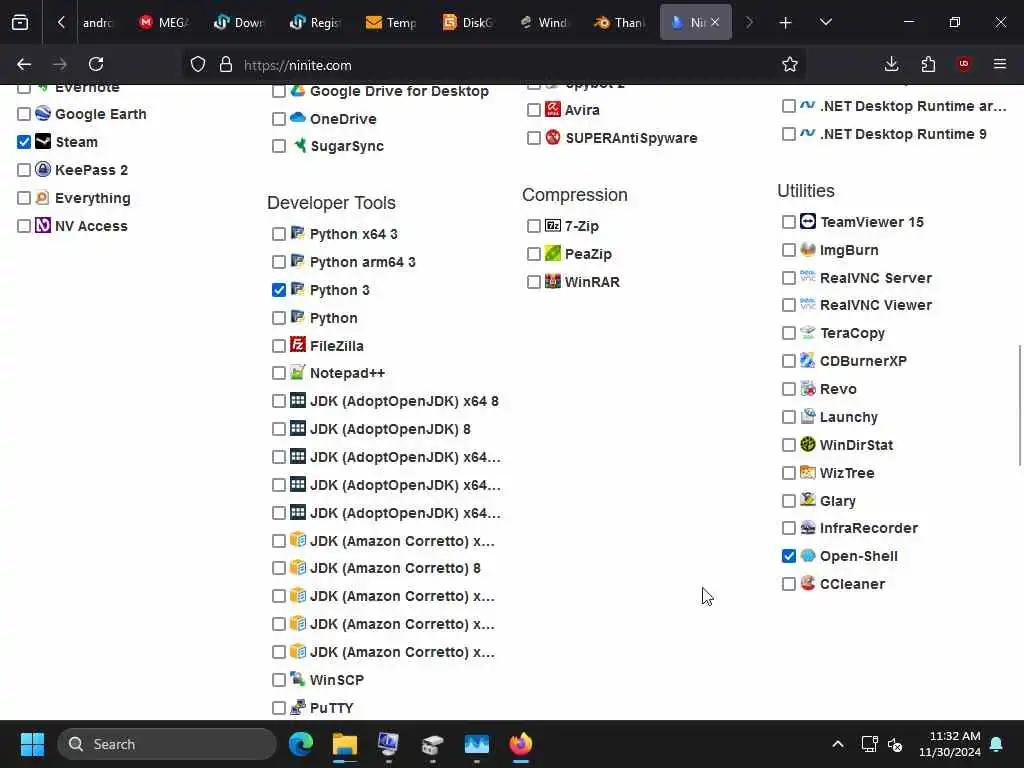
Task: Open the notifications bell
Action: point(996,744)
